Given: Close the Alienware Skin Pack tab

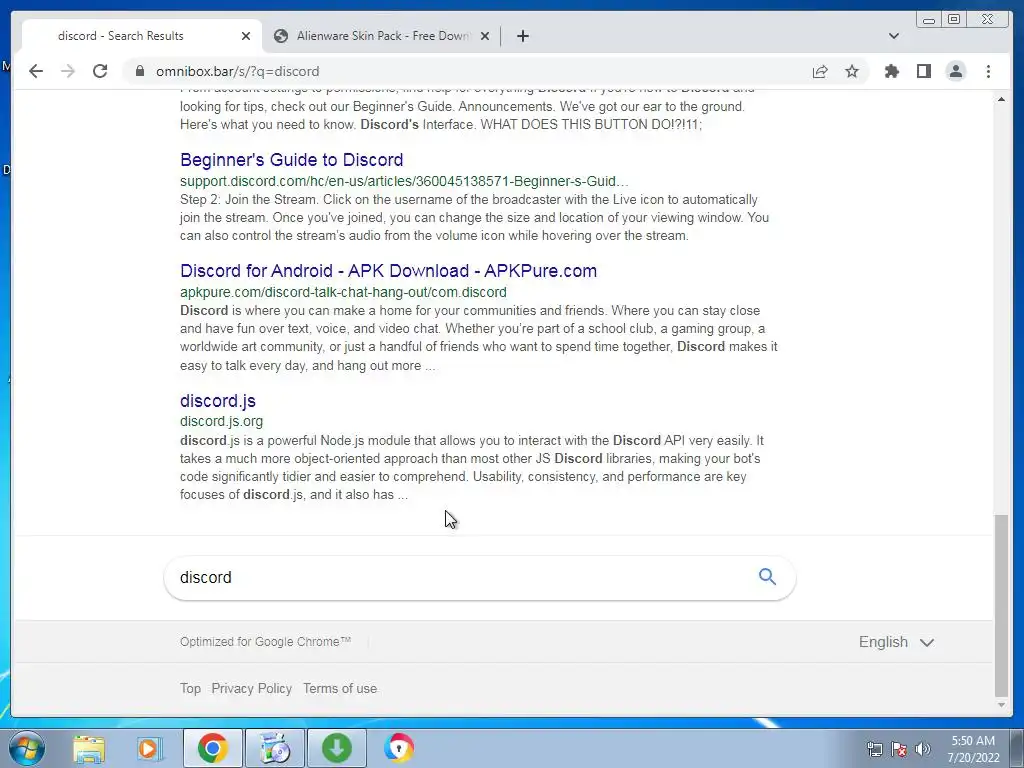Looking at the screenshot, I should click(x=485, y=36).
